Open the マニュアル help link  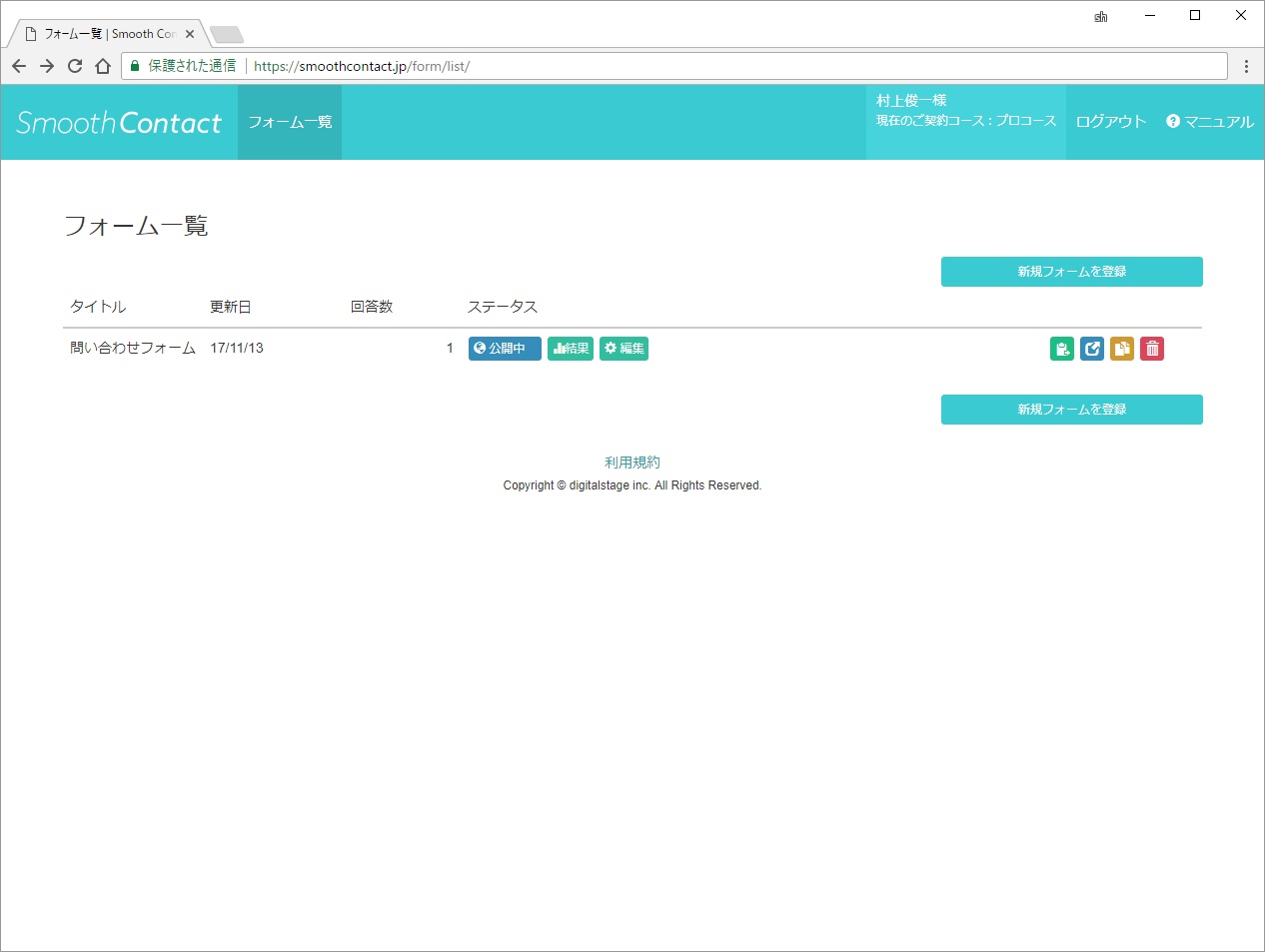click(x=1210, y=122)
